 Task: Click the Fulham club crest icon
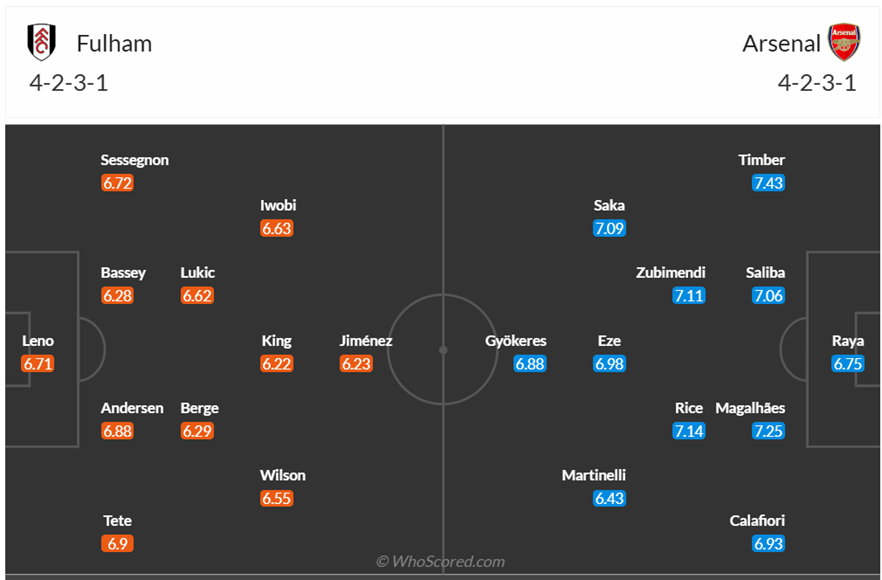click(42, 42)
